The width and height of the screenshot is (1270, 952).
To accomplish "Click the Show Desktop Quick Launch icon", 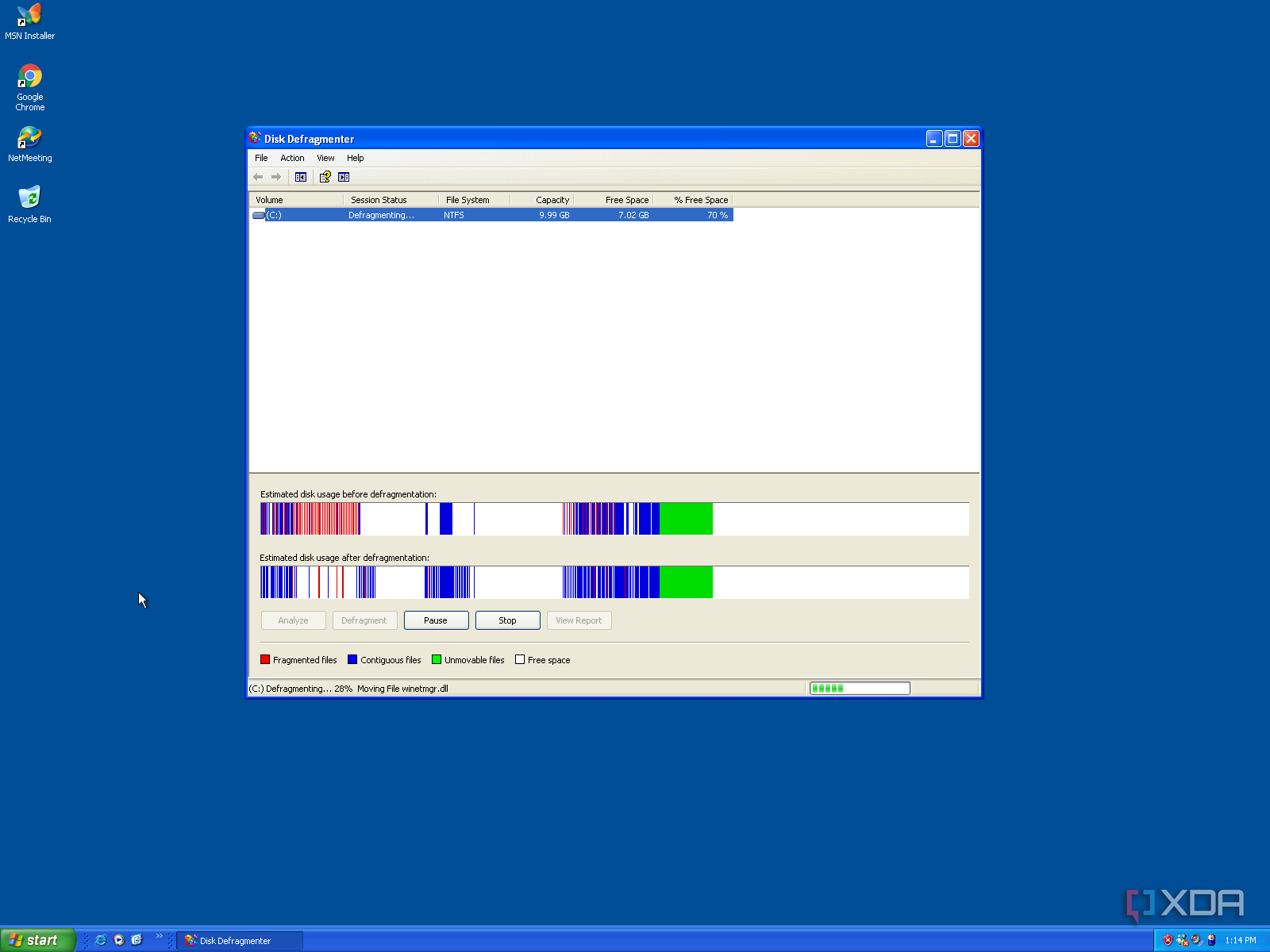I will point(137,940).
